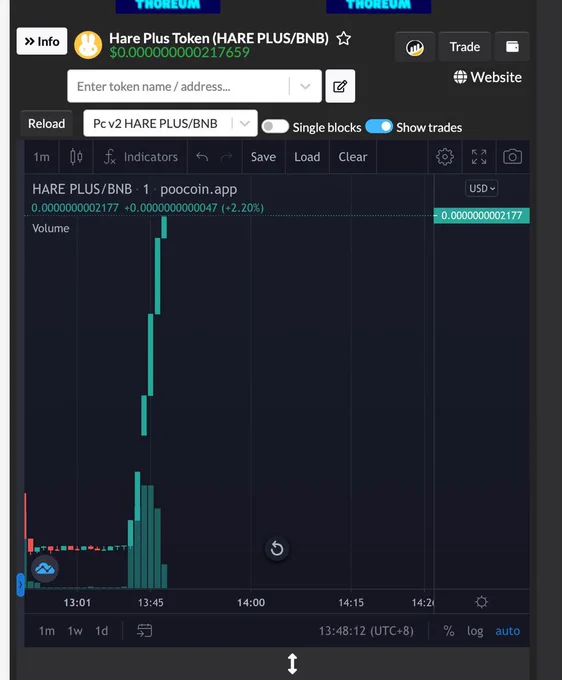Change the 1m chart interval in toolbar

click(x=42, y=157)
